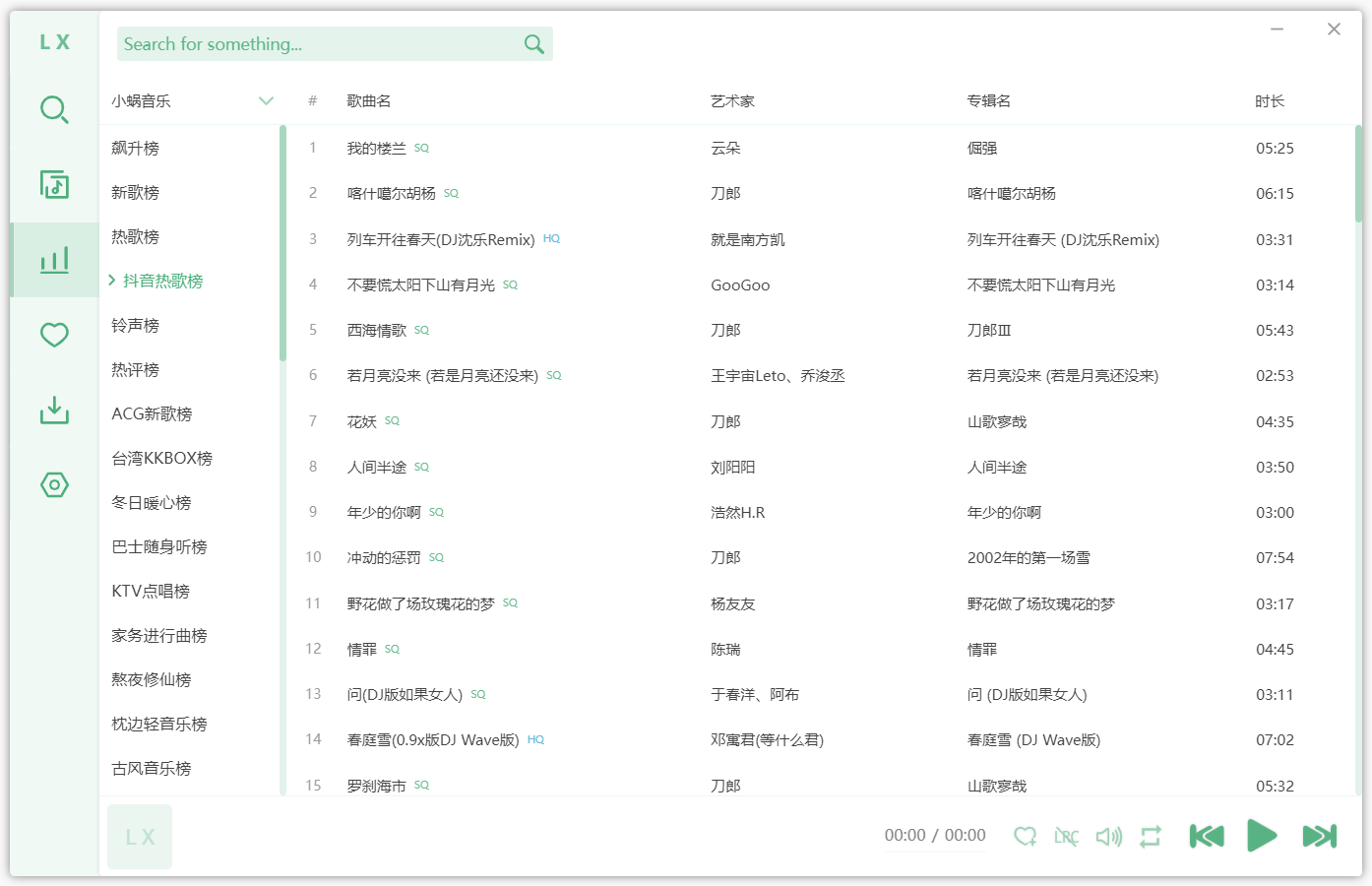This screenshot has height=886, width=1372.
Task: Go to the previous track
Action: tap(1207, 836)
